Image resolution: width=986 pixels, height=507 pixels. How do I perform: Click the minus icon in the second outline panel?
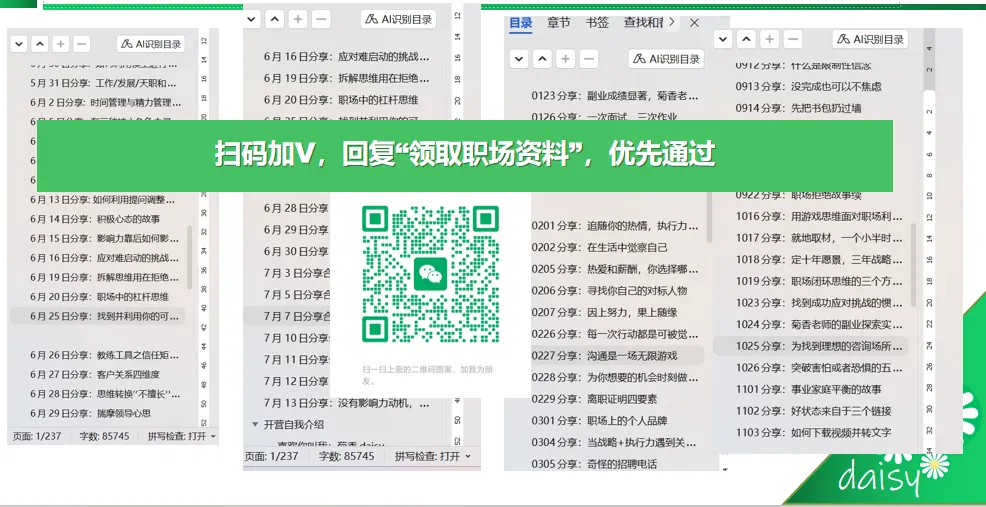tap(321, 19)
